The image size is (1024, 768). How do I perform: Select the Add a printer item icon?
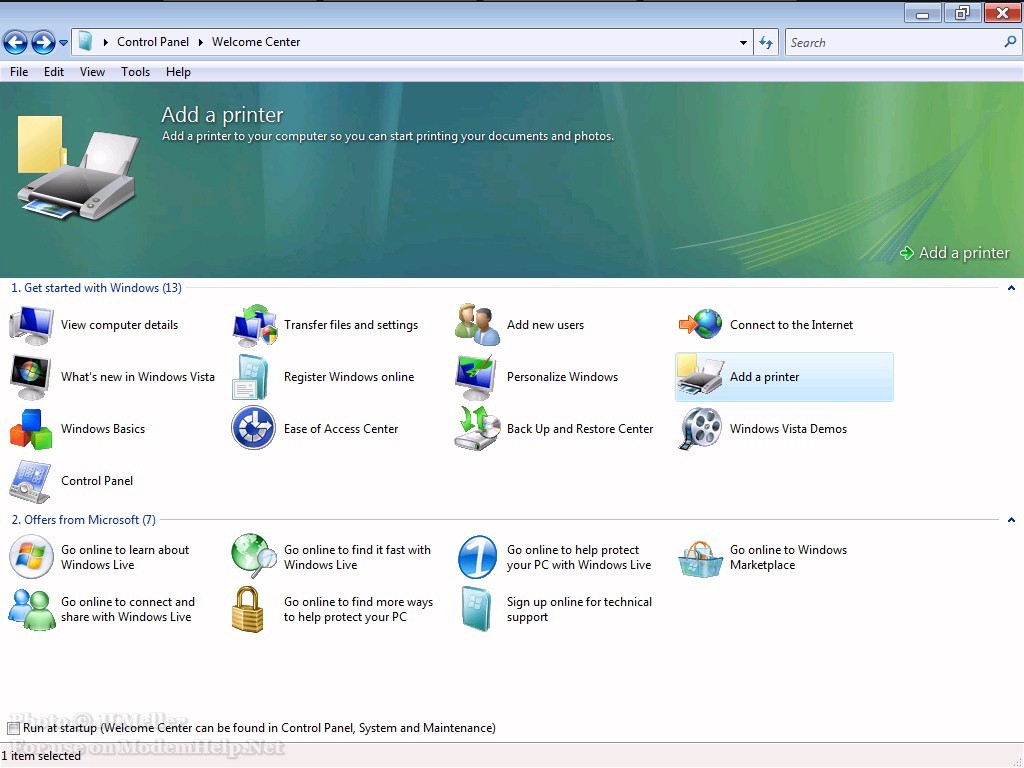tap(700, 376)
